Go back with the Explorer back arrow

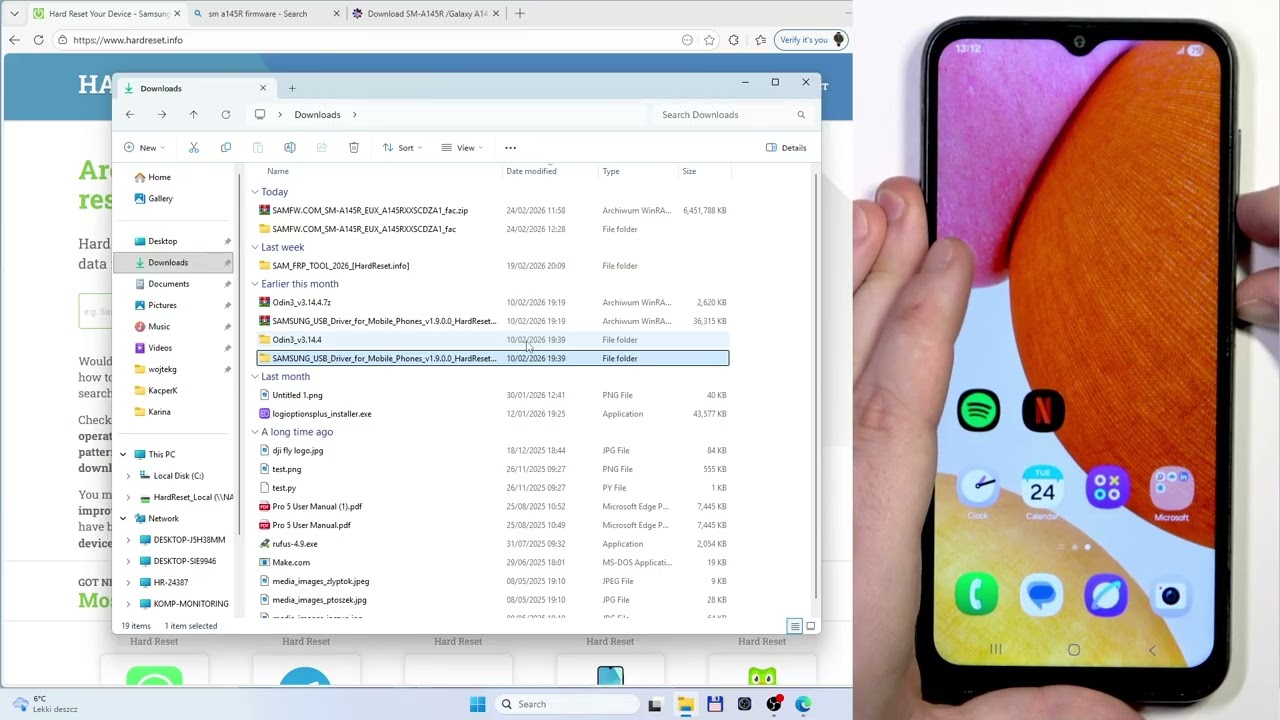pos(130,115)
